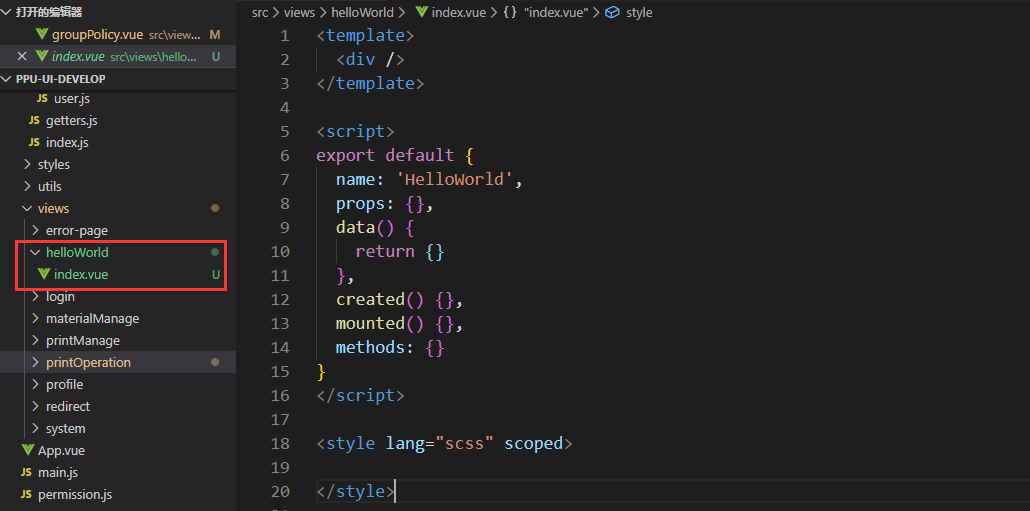
Task: Expand the system folder
Action: (35, 428)
